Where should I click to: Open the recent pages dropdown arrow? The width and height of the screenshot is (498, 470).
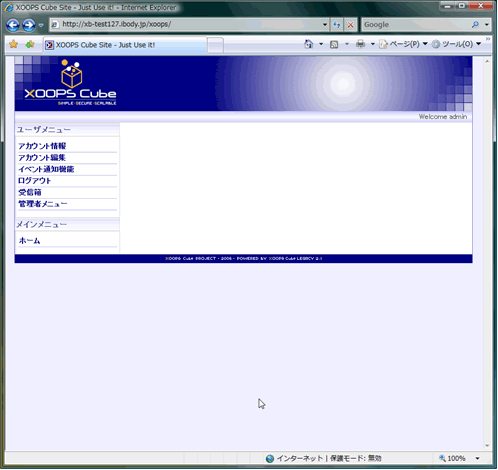click(x=41, y=25)
